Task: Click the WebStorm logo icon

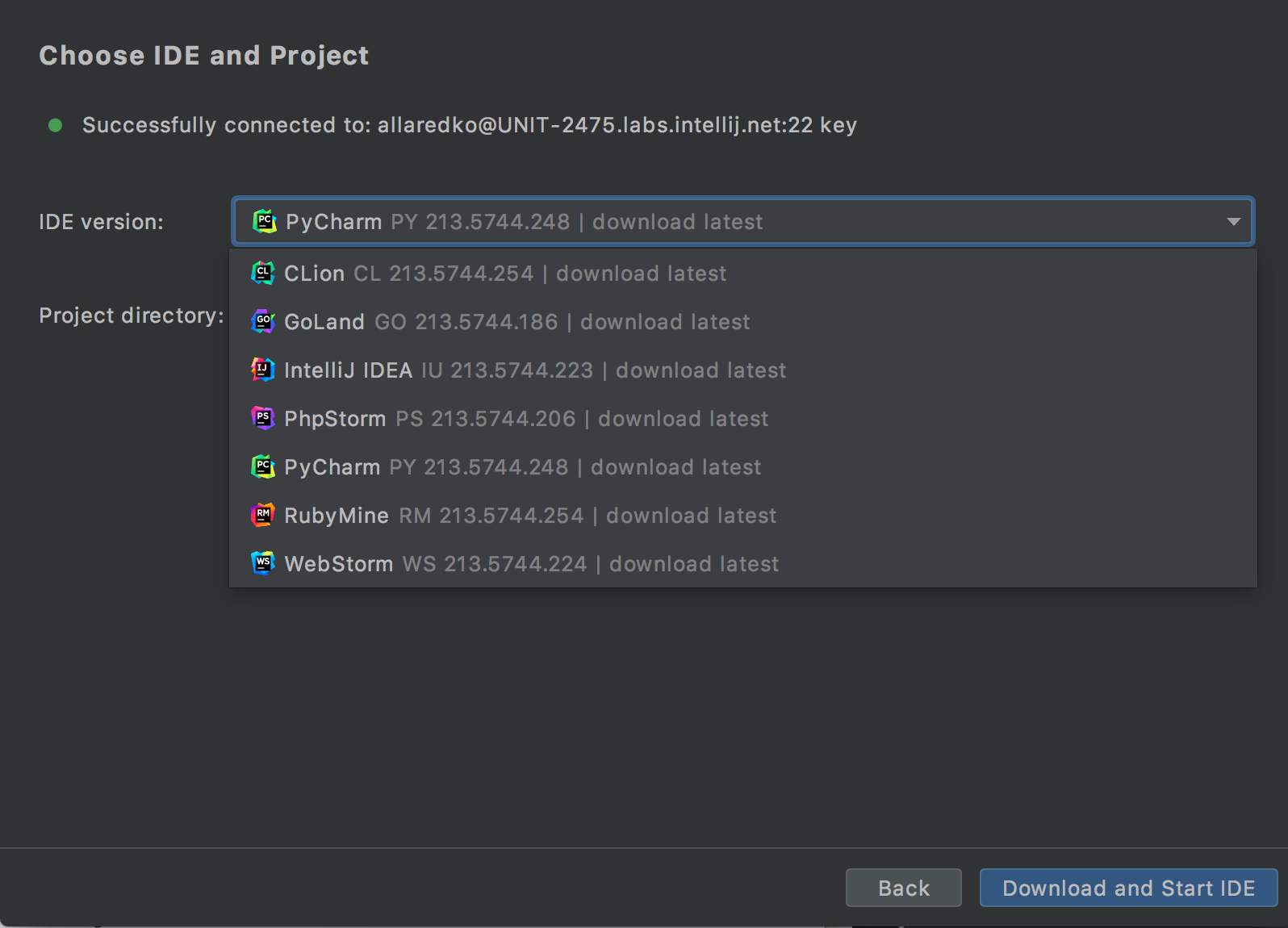Action: pyautogui.click(x=262, y=563)
